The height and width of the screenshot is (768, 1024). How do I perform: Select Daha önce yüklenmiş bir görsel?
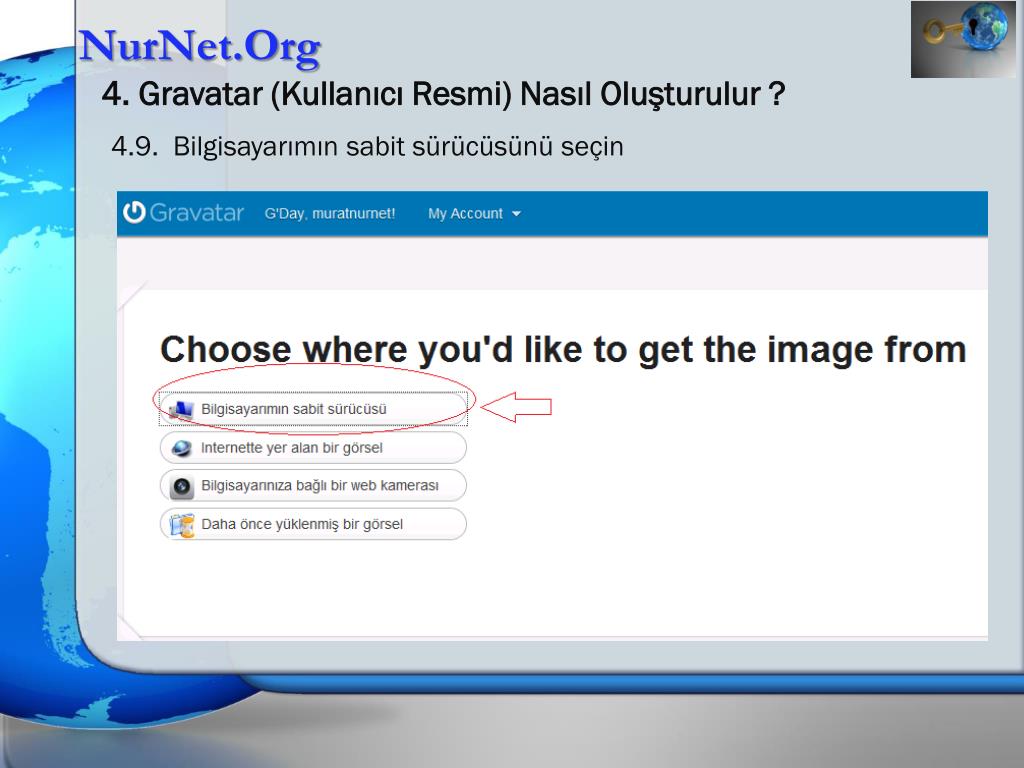pos(313,524)
